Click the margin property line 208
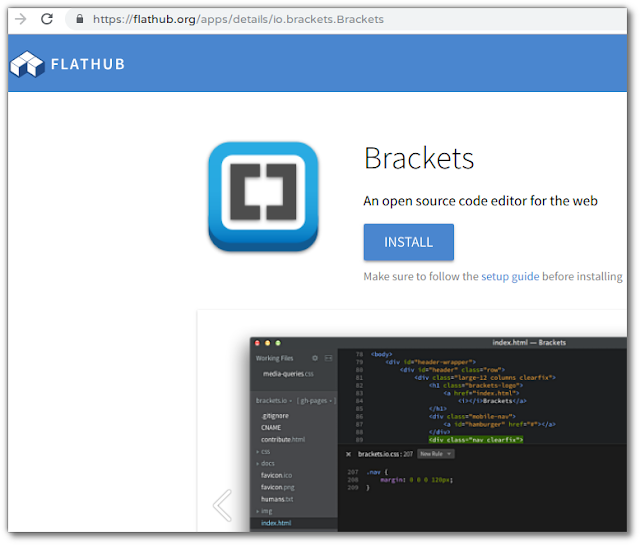The height and width of the screenshot is (545, 640). tap(416, 480)
